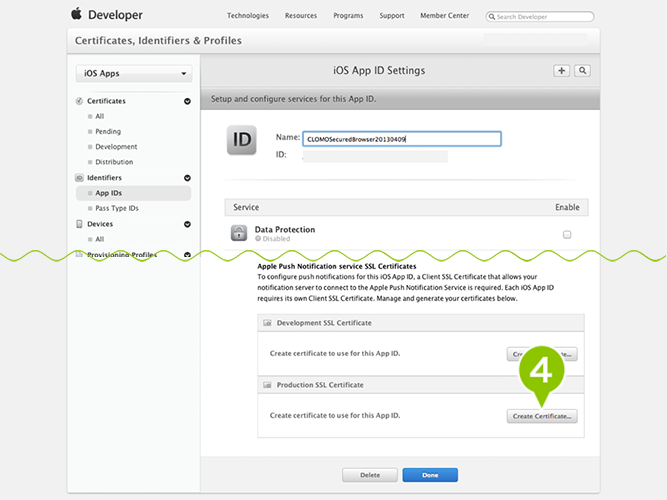Screen dimensions: 667x500
Task: Select Development certificates
Action: pos(116,147)
